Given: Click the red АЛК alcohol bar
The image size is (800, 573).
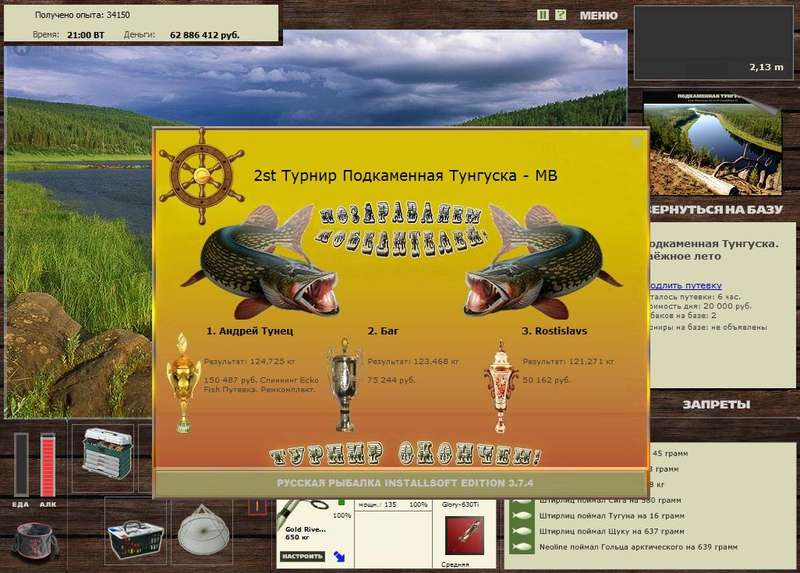Looking at the screenshot, I should click(47, 465).
